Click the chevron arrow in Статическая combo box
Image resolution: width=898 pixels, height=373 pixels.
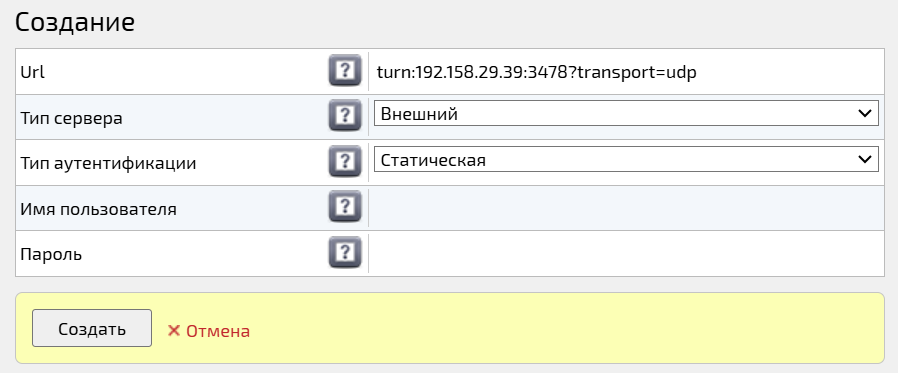(x=865, y=159)
